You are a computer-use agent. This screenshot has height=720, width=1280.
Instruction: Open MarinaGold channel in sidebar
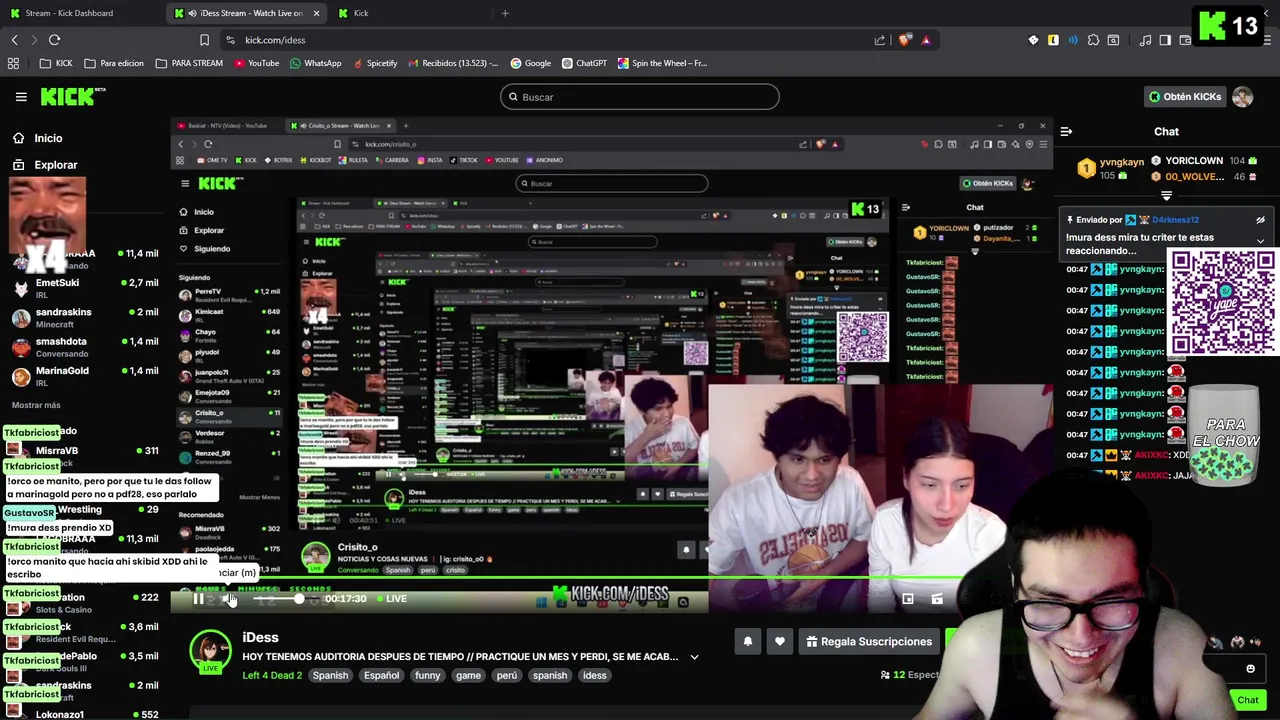[x=85, y=376]
